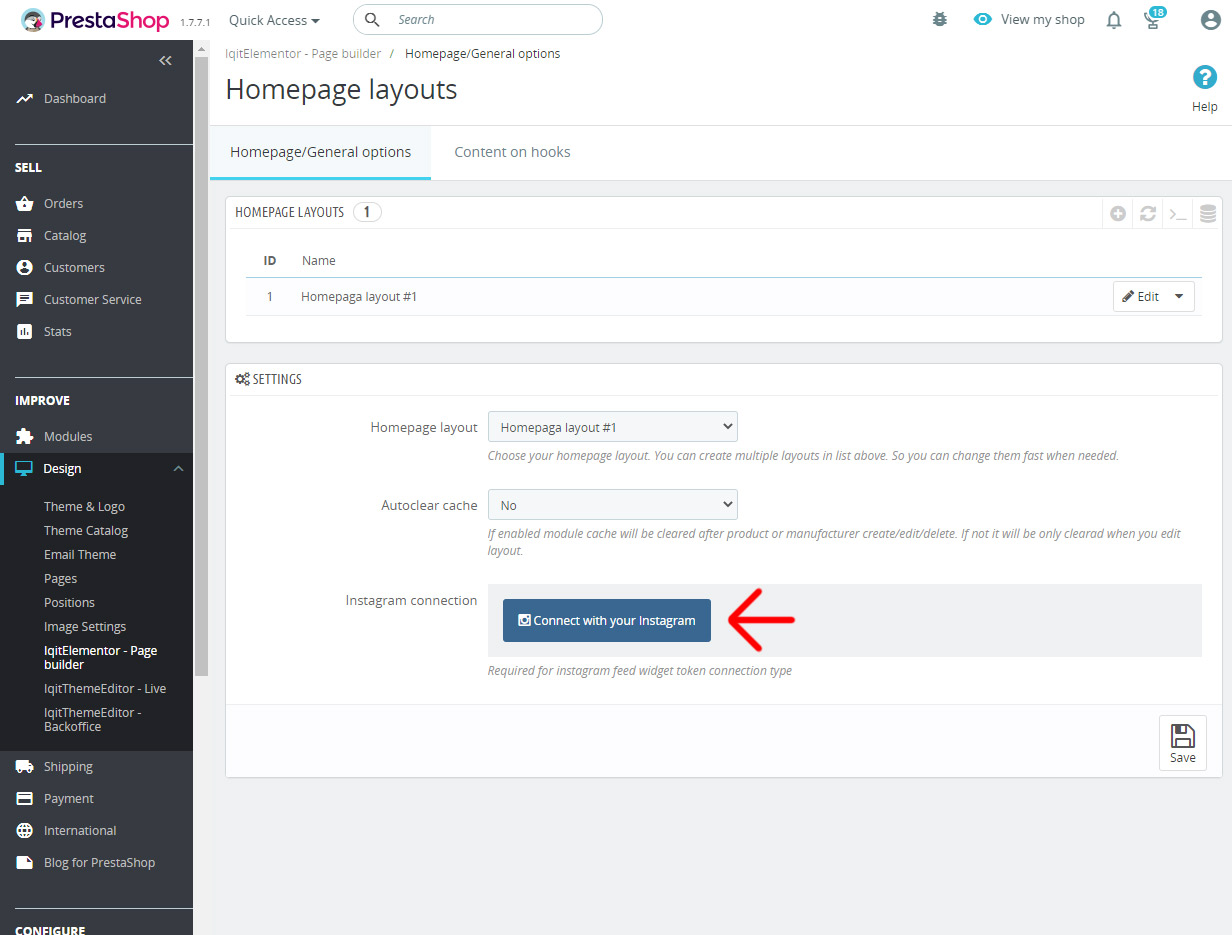The width and height of the screenshot is (1232, 935).
Task: Click the View my shop link
Action: click(1042, 19)
